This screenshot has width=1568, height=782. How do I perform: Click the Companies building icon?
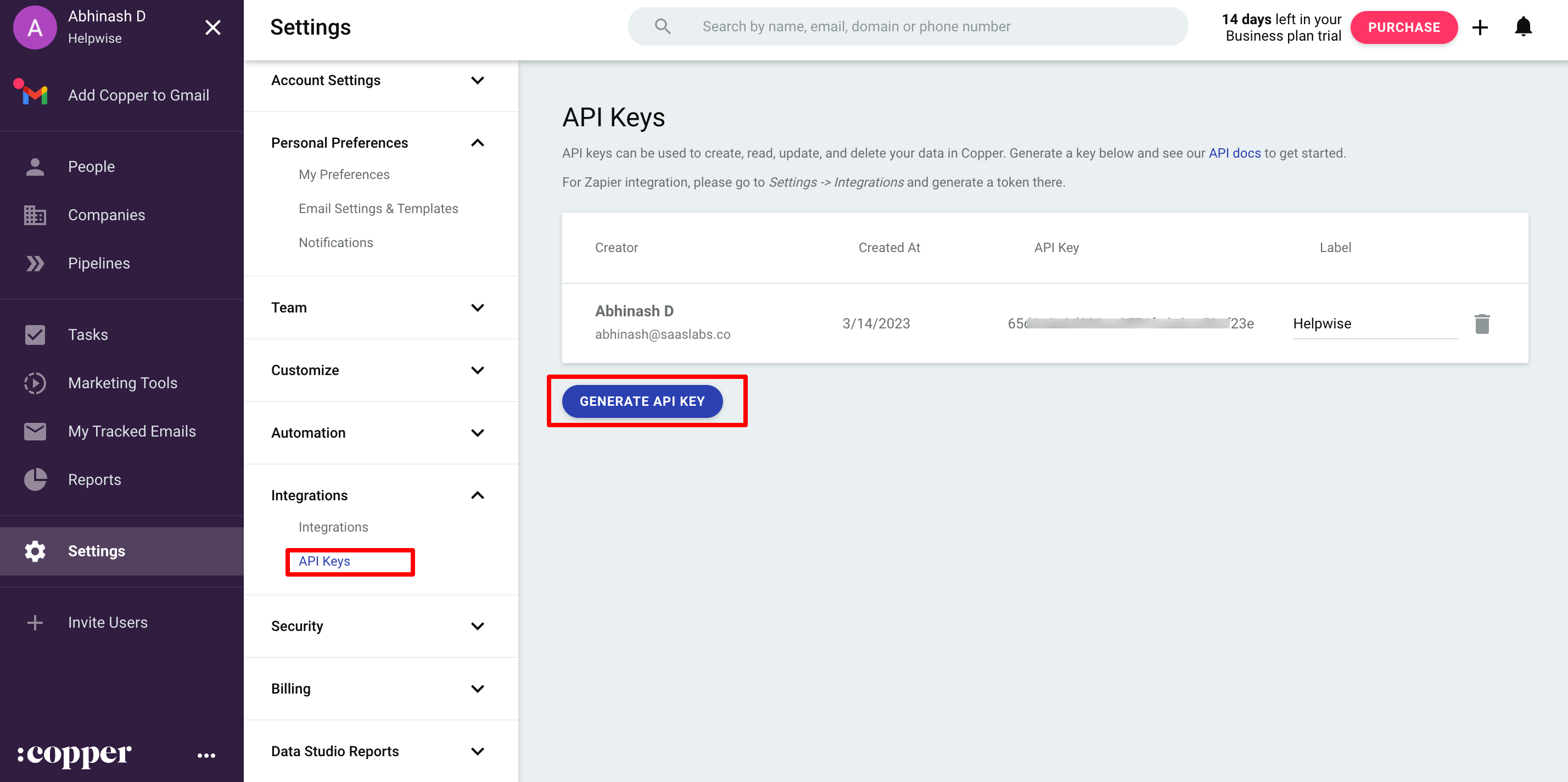coord(35,215)
